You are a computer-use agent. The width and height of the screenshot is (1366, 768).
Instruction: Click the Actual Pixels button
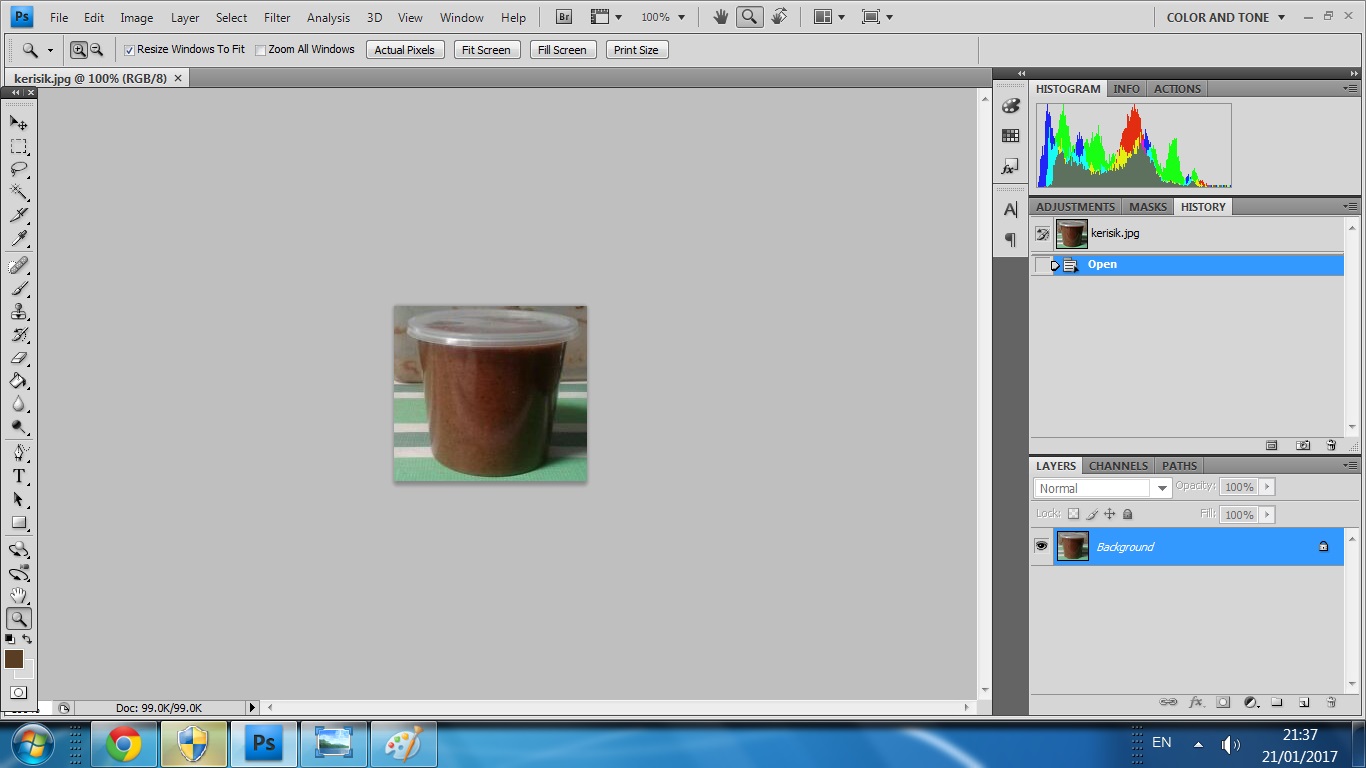point(404,50)
